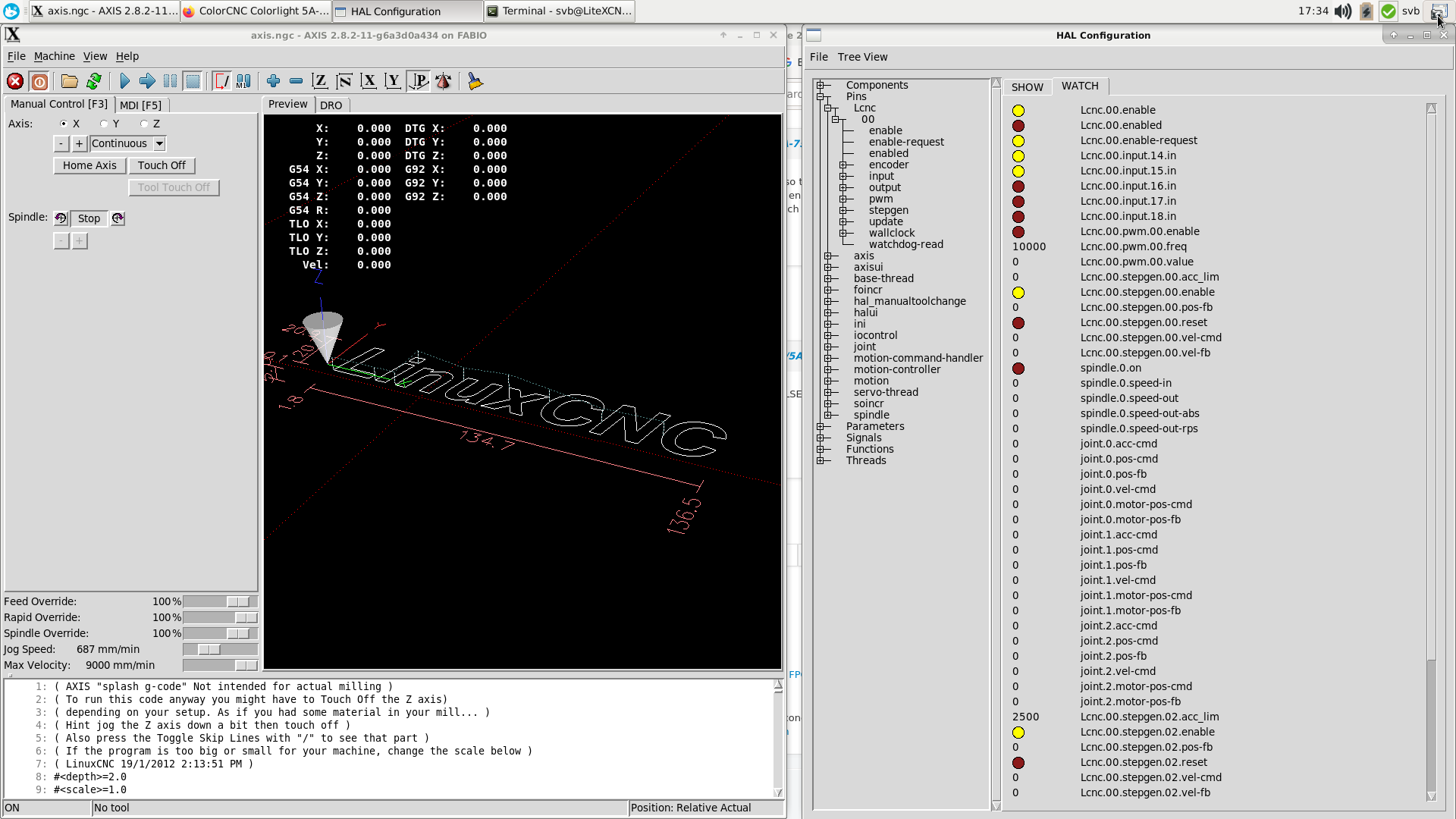Viewport: 1456px width, 819px height.
Task: Reload the current file with the green arrows icon
Action: (x=94, y=81)
